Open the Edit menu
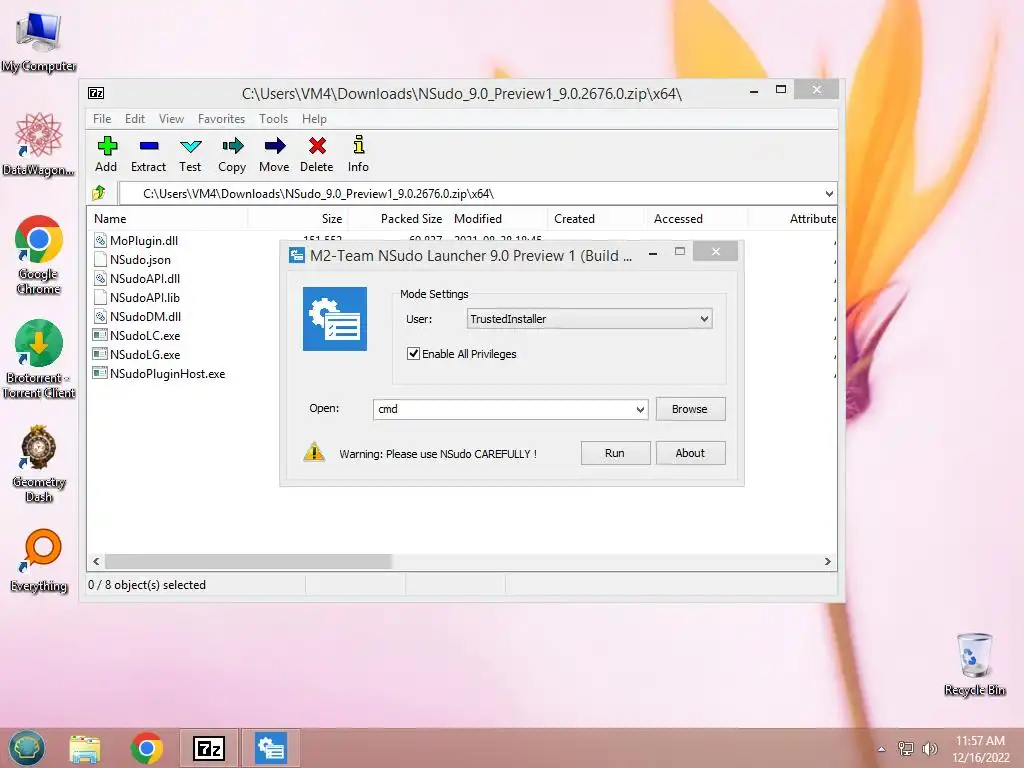Viewport: 1024px width, 768px height. (135, 119)
